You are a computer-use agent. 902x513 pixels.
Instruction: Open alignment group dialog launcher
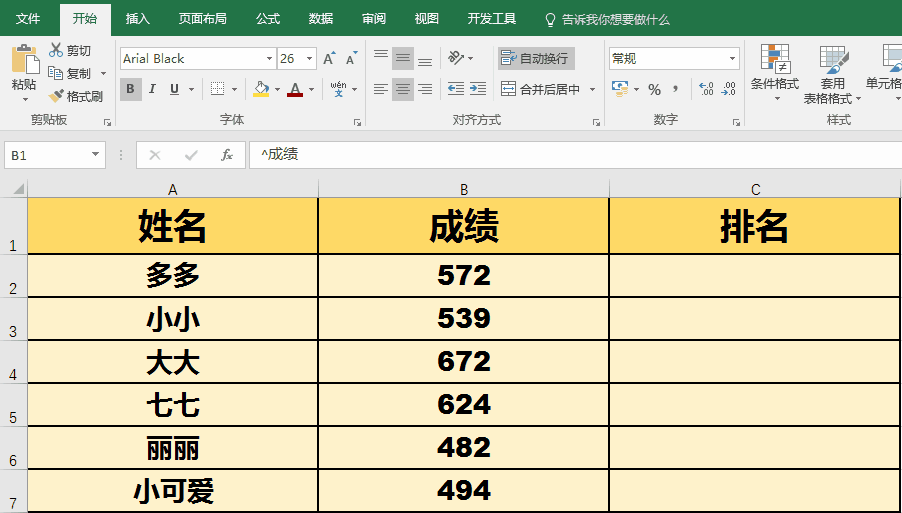click(597, 122)
